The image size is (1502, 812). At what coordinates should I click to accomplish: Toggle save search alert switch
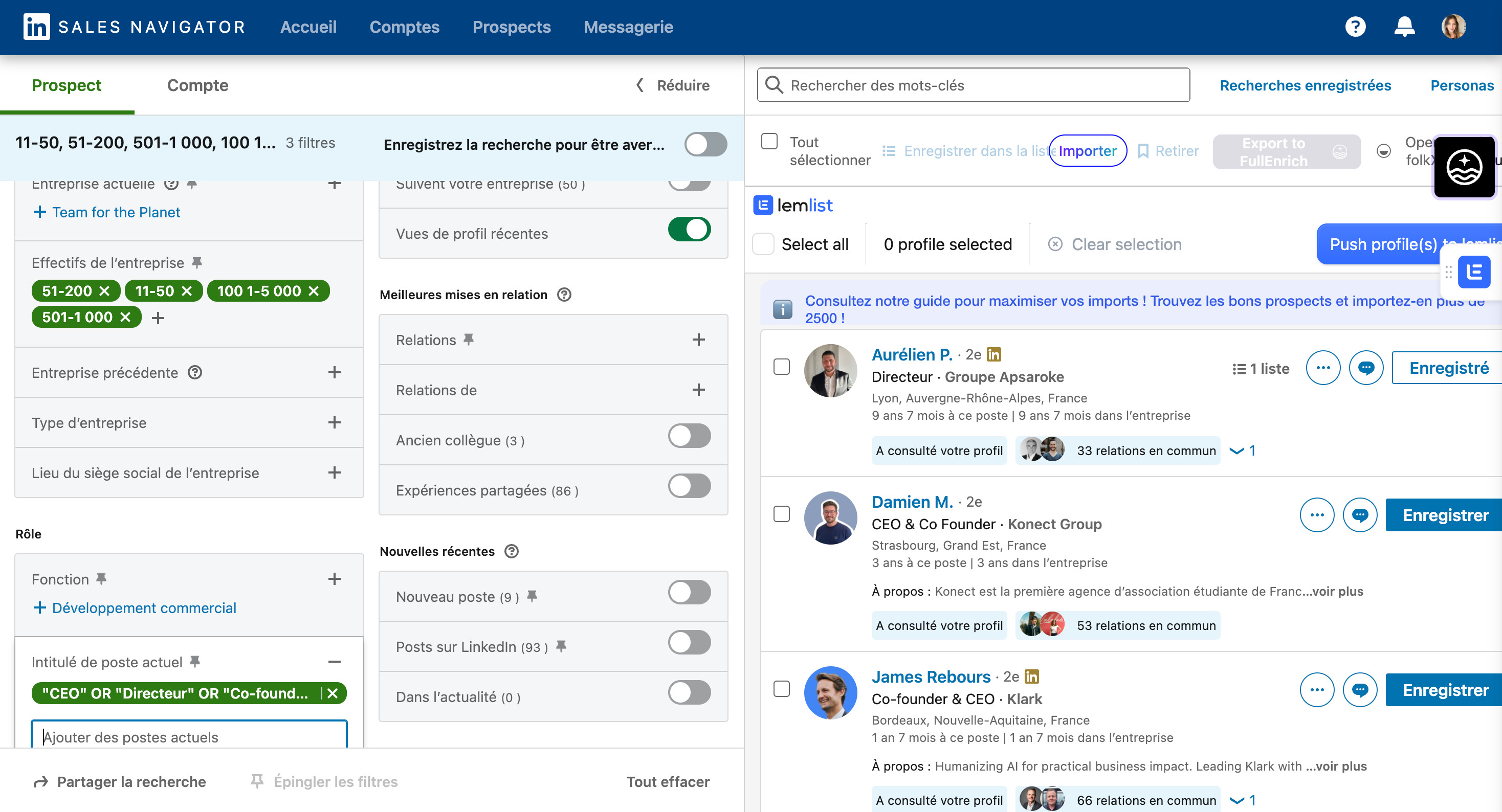click(x=705, y=145)
